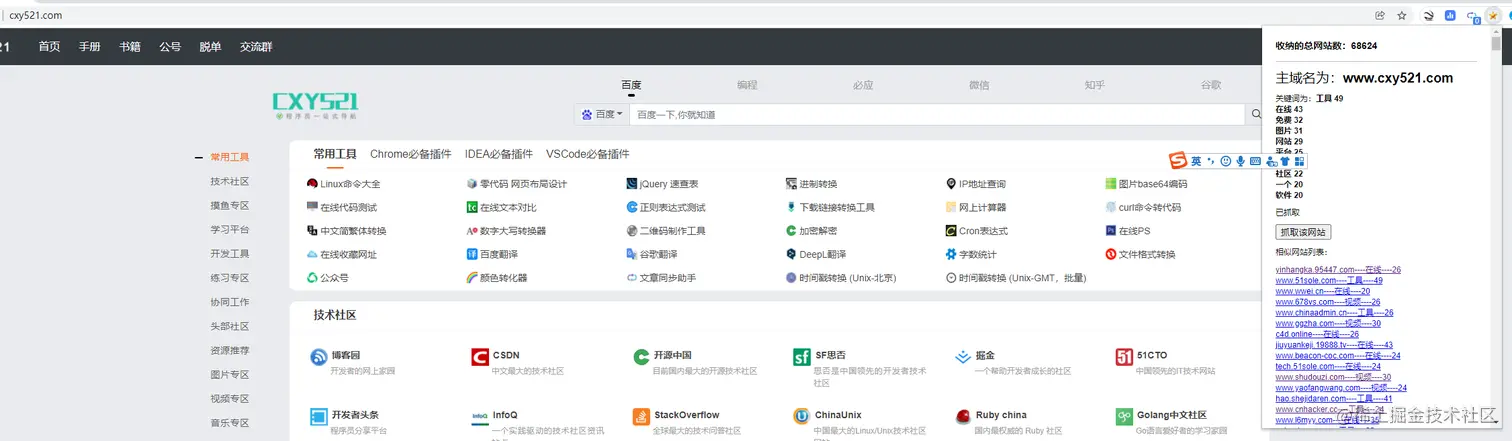Click the search magnifier icon

pos(1256,114)
